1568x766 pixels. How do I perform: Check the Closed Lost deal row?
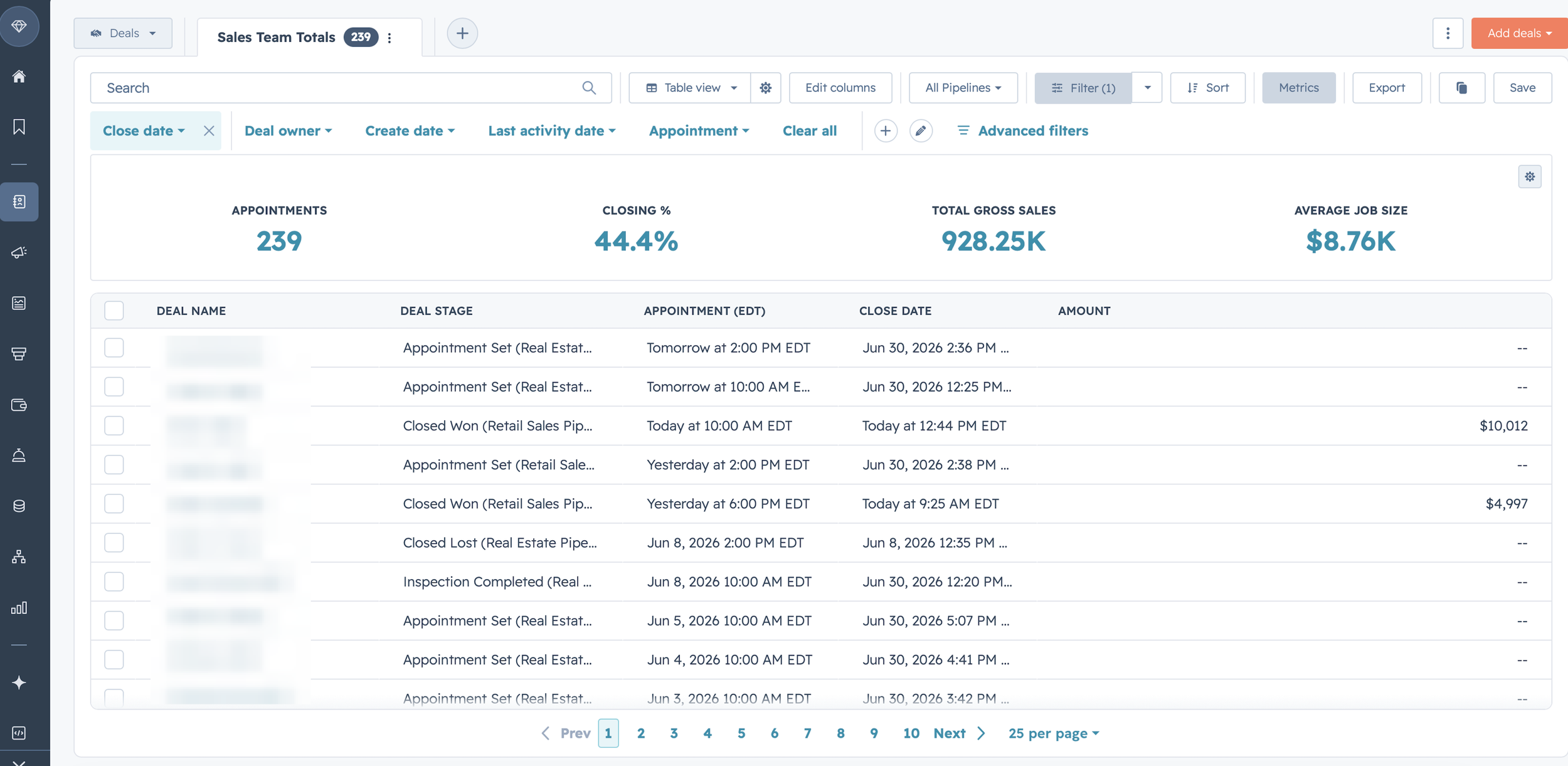(x=114, y=543)
